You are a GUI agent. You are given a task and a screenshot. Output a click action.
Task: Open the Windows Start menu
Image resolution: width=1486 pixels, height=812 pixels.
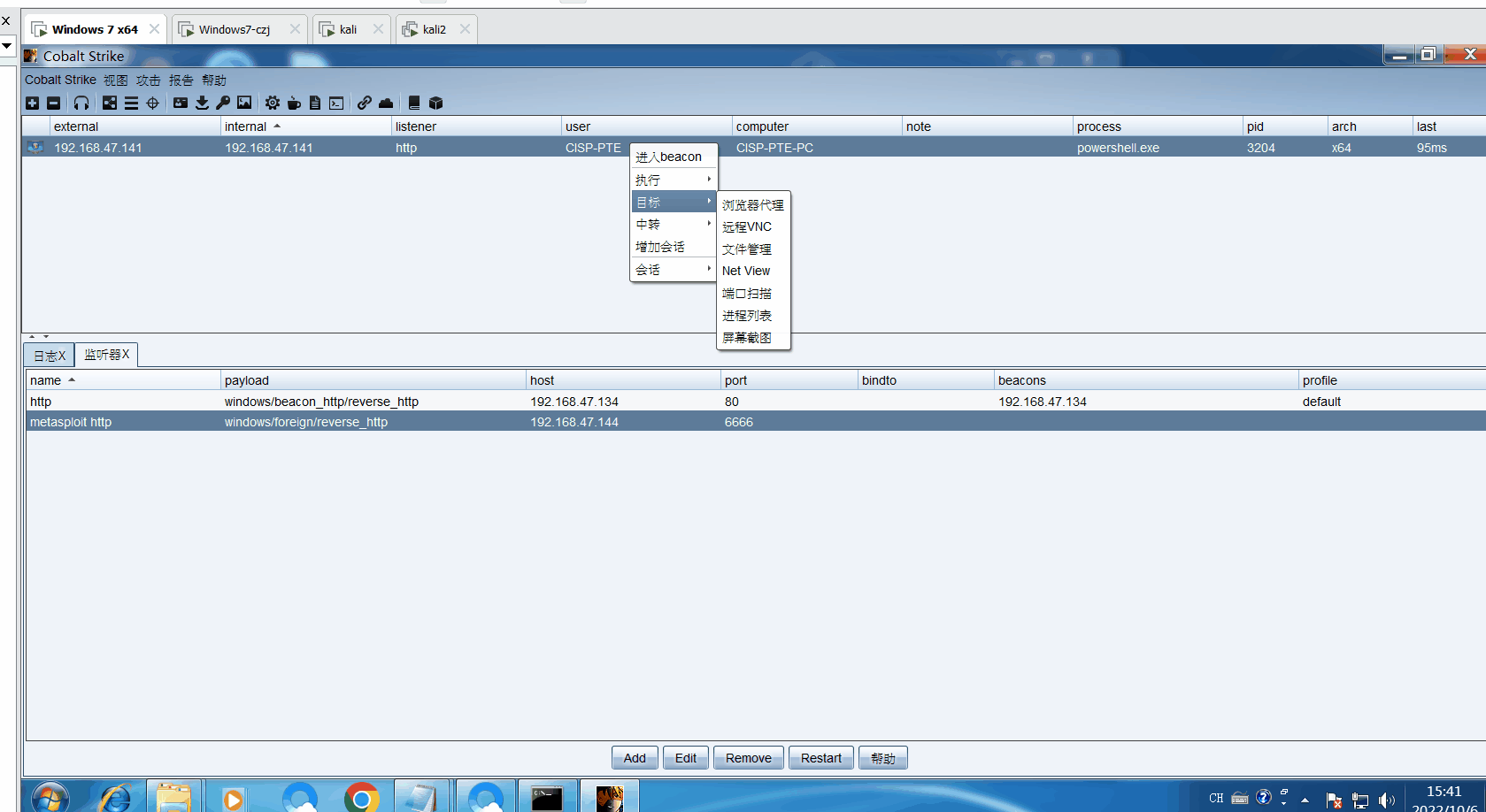(50, 798)
